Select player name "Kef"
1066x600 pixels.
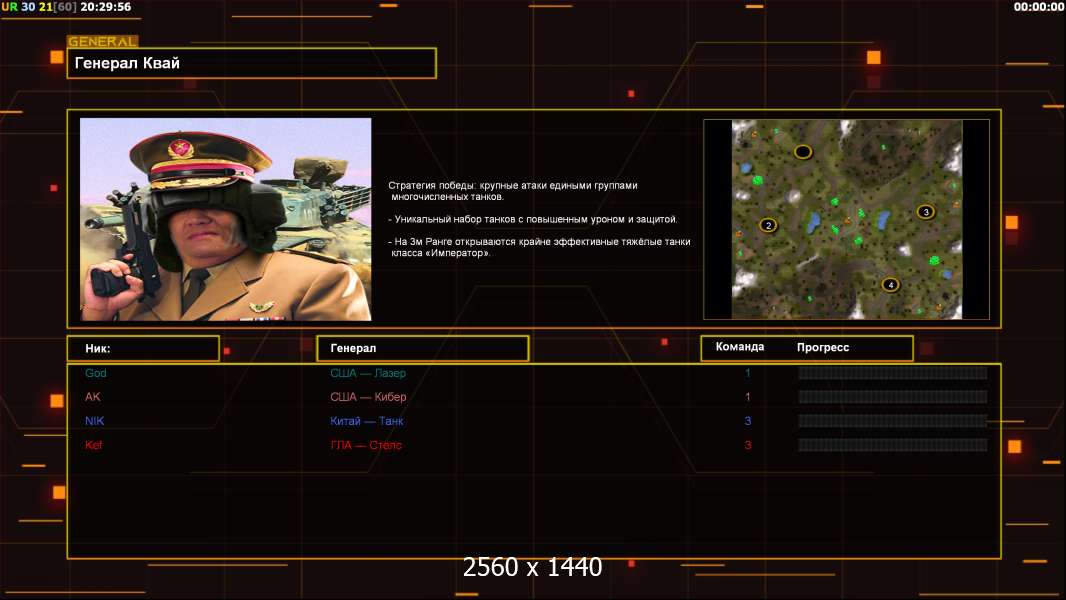[93, 445]
